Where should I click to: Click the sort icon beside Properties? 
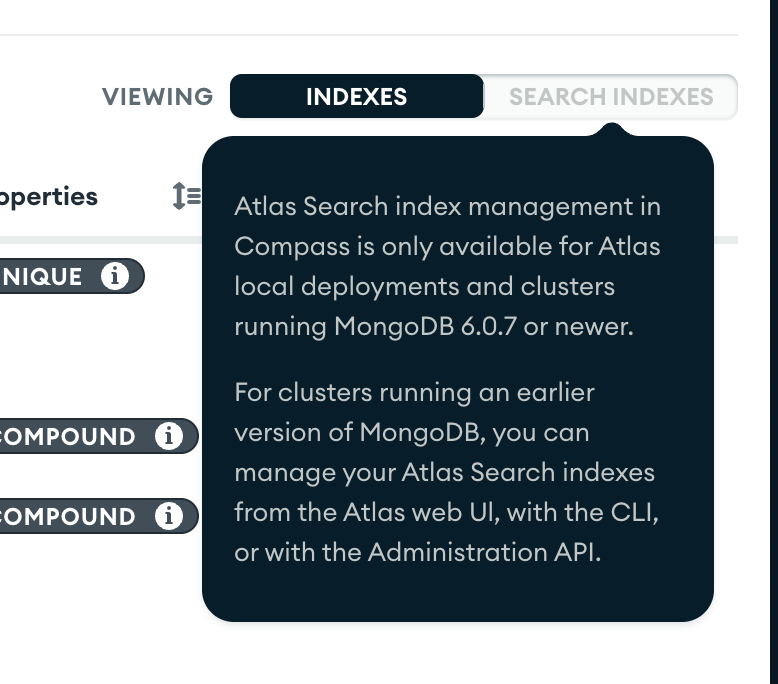[x=186, y=196]
